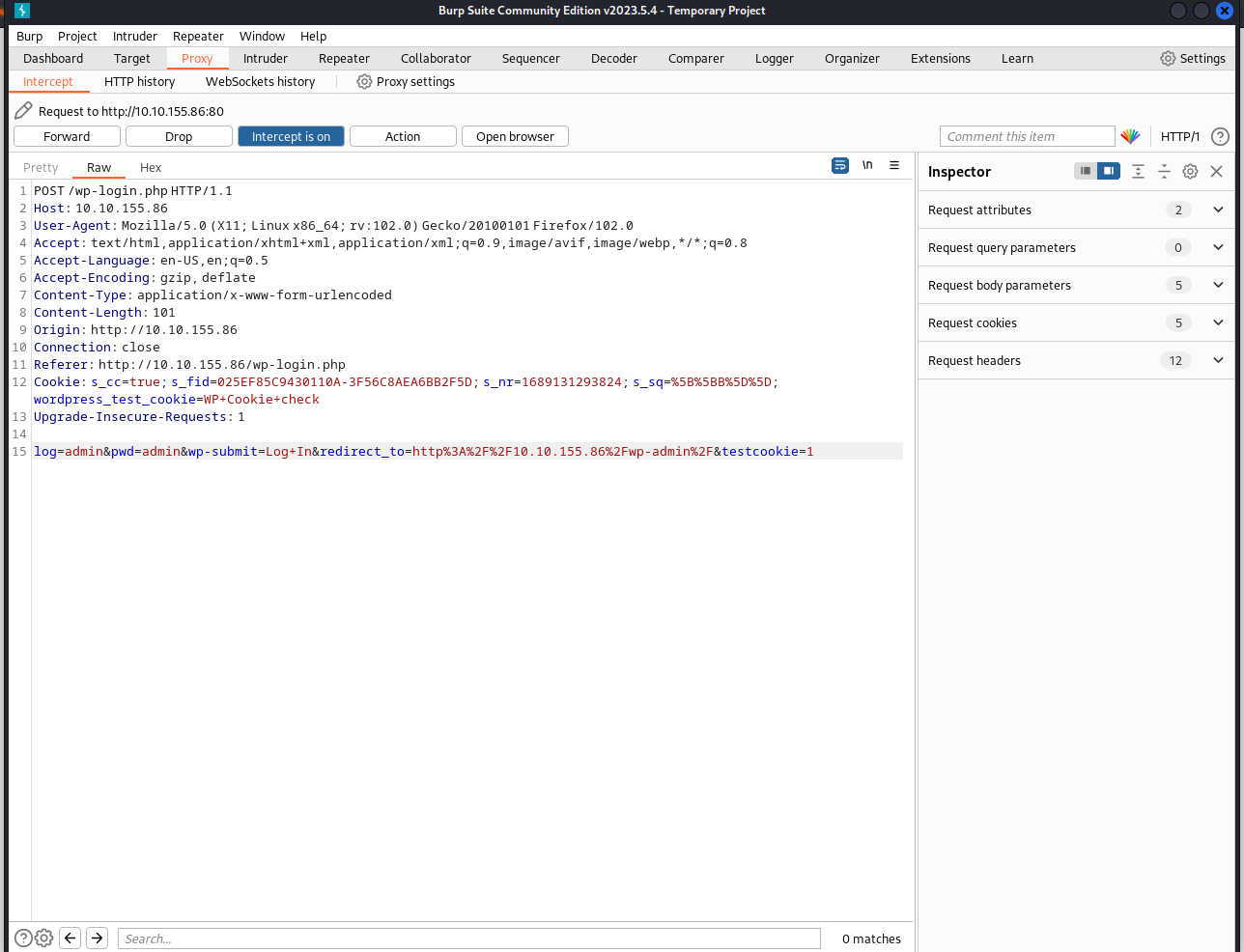This screenshot has width=1244, height=952.
Task: Click the rainbow highlight color picker
Action: point(1130,136)
